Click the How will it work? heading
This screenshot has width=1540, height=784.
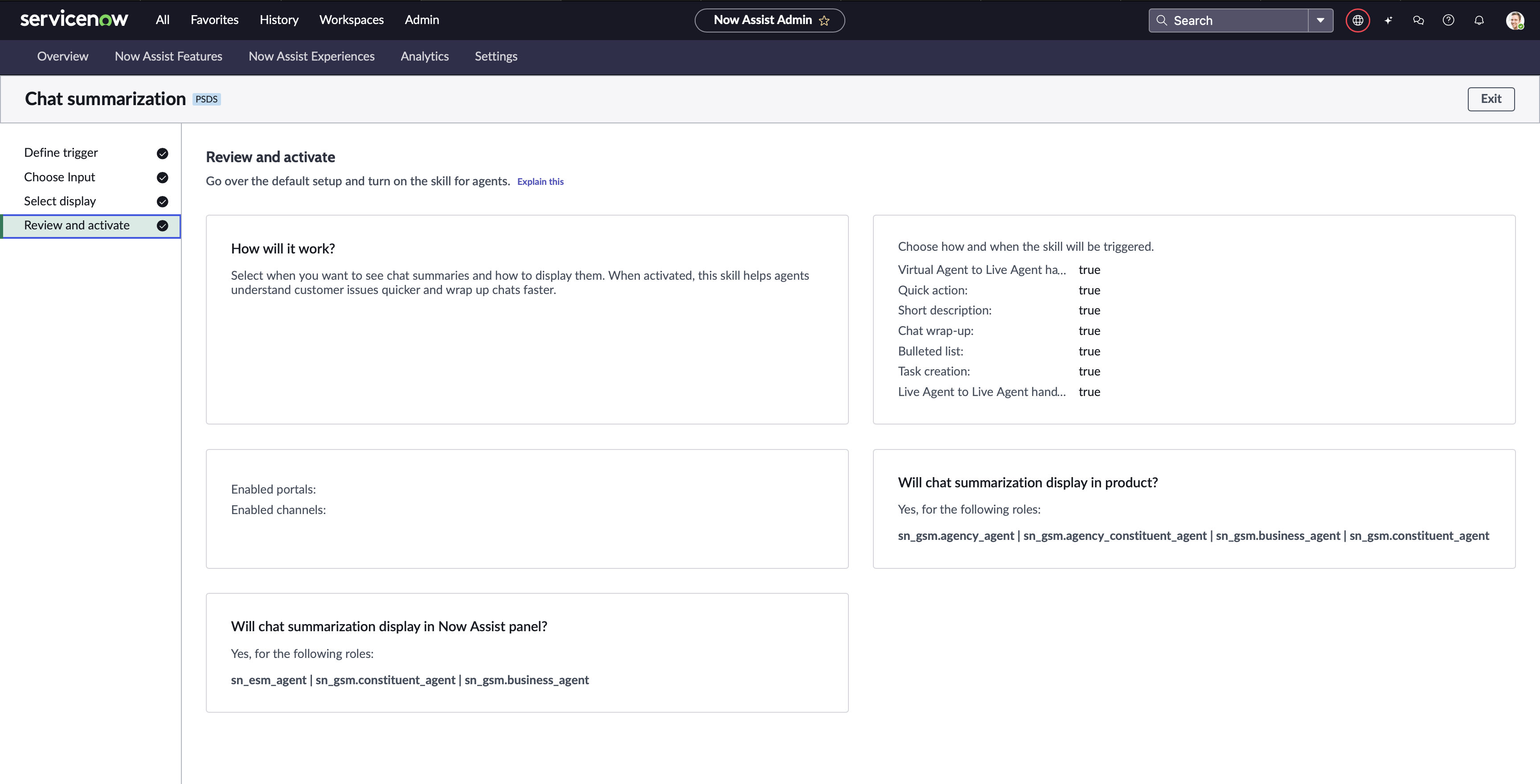(283, 249)
